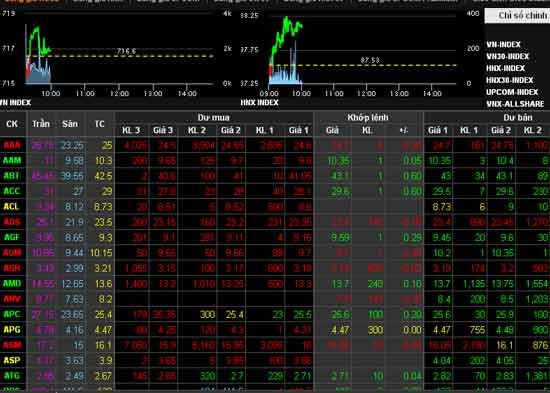Open VNX-ALLSHARE index
Viewport: 550px width, 393px height.
[x=515, y=104]
